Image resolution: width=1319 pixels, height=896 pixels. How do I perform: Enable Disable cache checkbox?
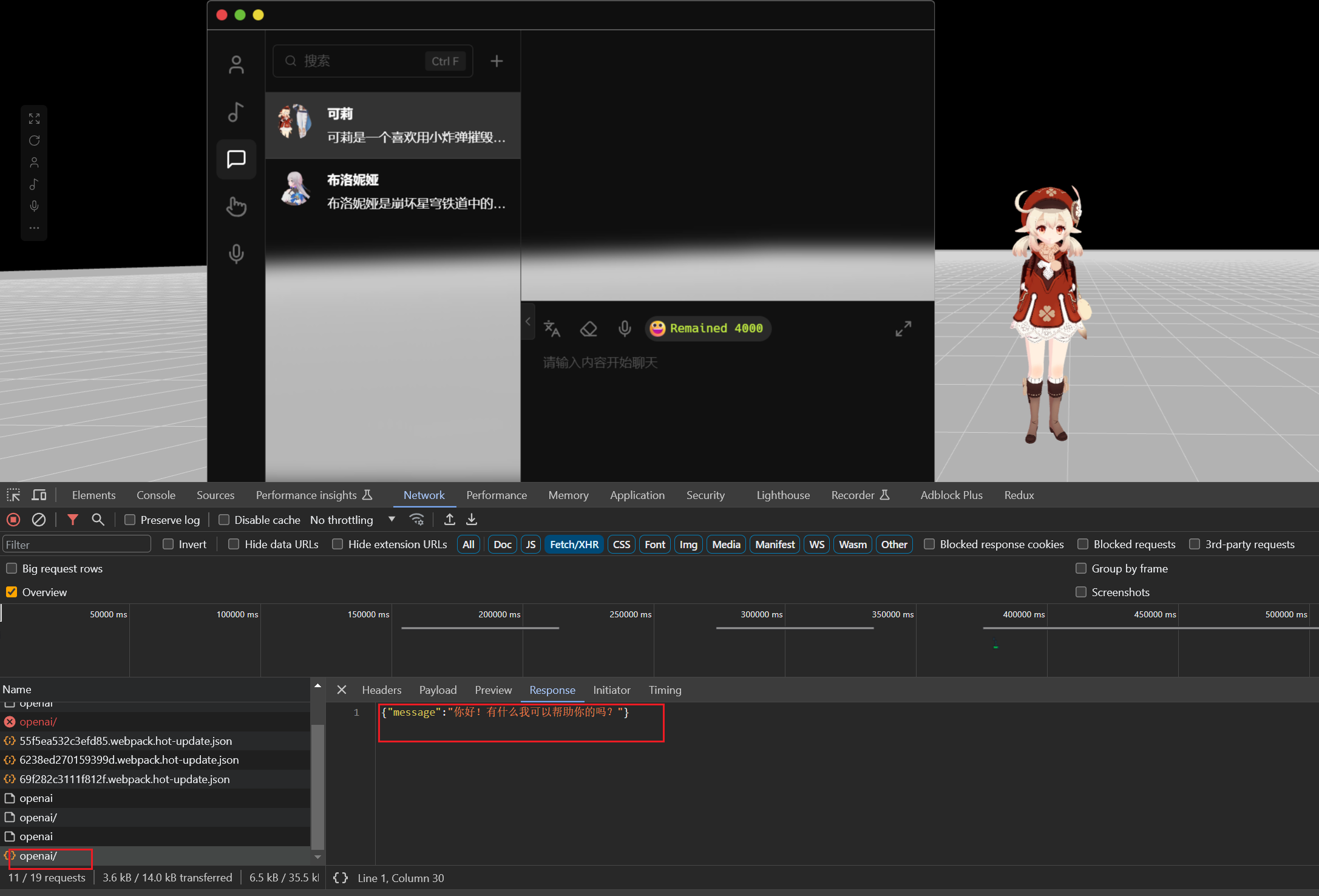224,520
